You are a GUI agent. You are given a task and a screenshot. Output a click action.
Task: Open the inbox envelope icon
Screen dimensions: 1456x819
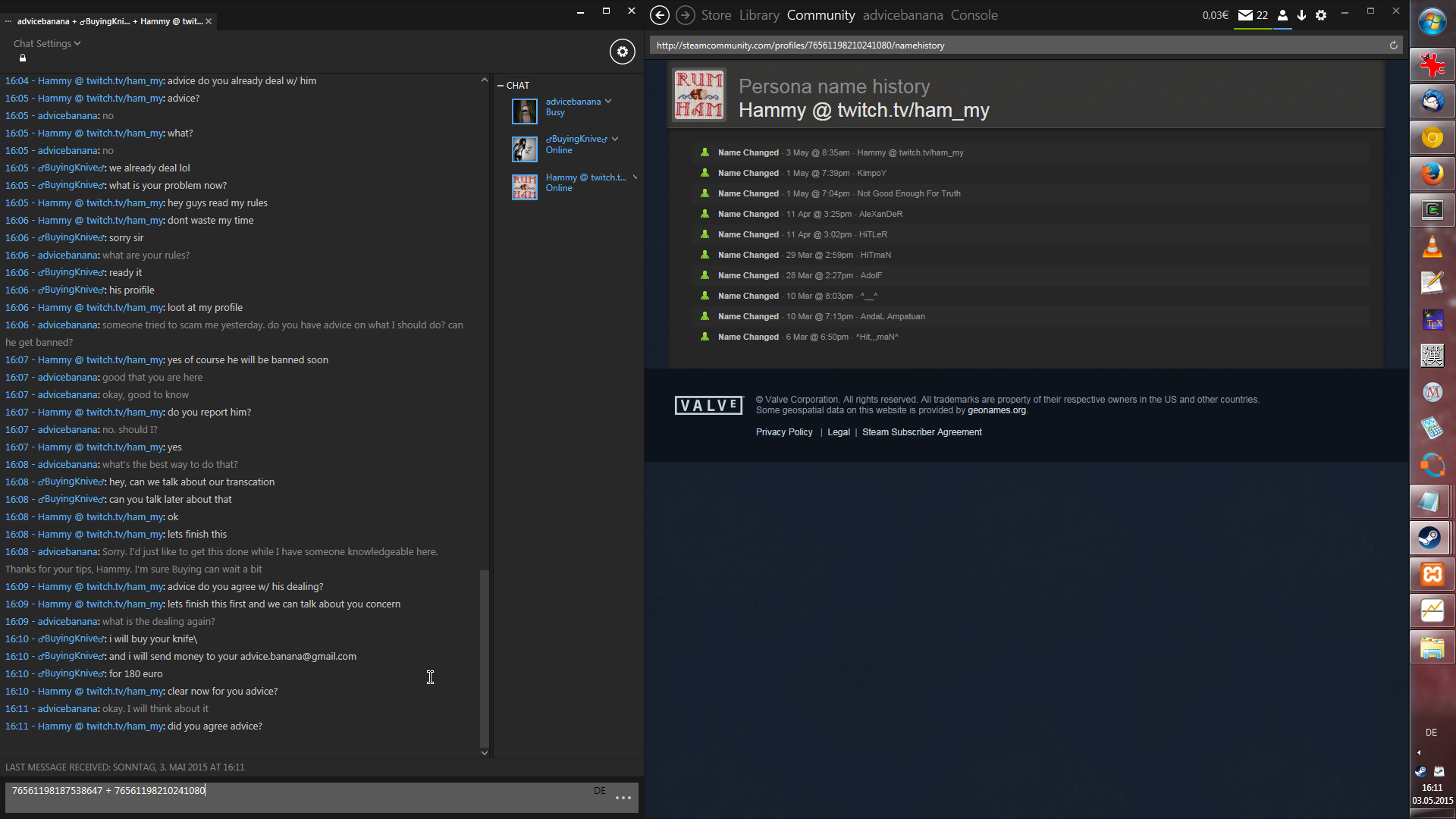[x=1245, y=15]
